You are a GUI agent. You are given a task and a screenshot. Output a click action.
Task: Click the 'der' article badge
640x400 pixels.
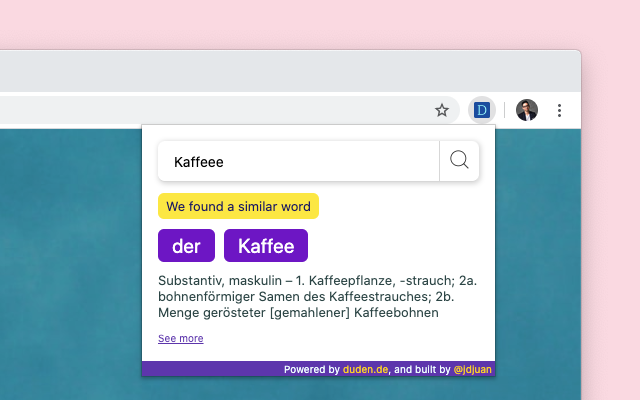187,245
